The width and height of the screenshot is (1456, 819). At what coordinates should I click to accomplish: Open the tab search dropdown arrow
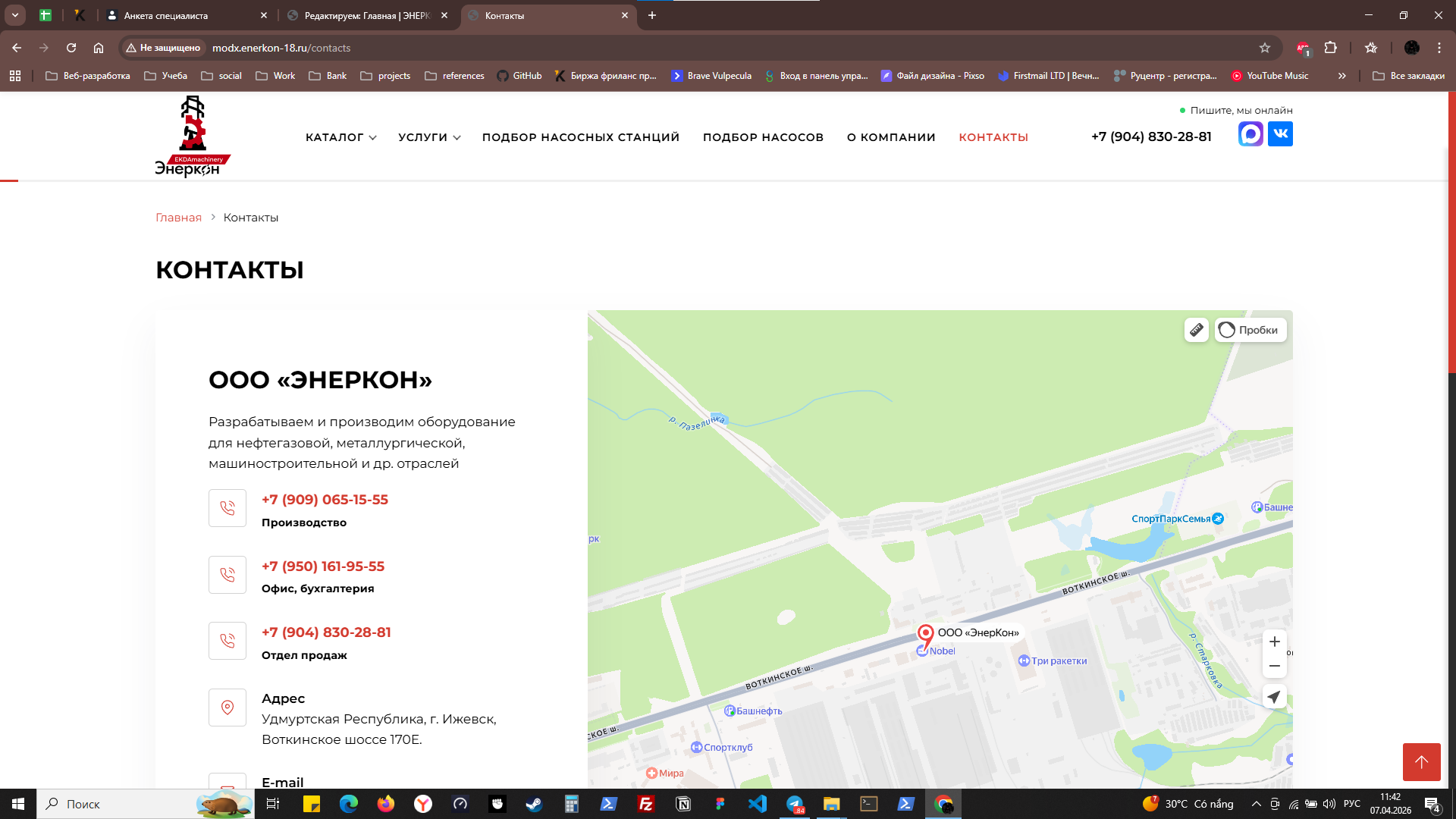15,15
